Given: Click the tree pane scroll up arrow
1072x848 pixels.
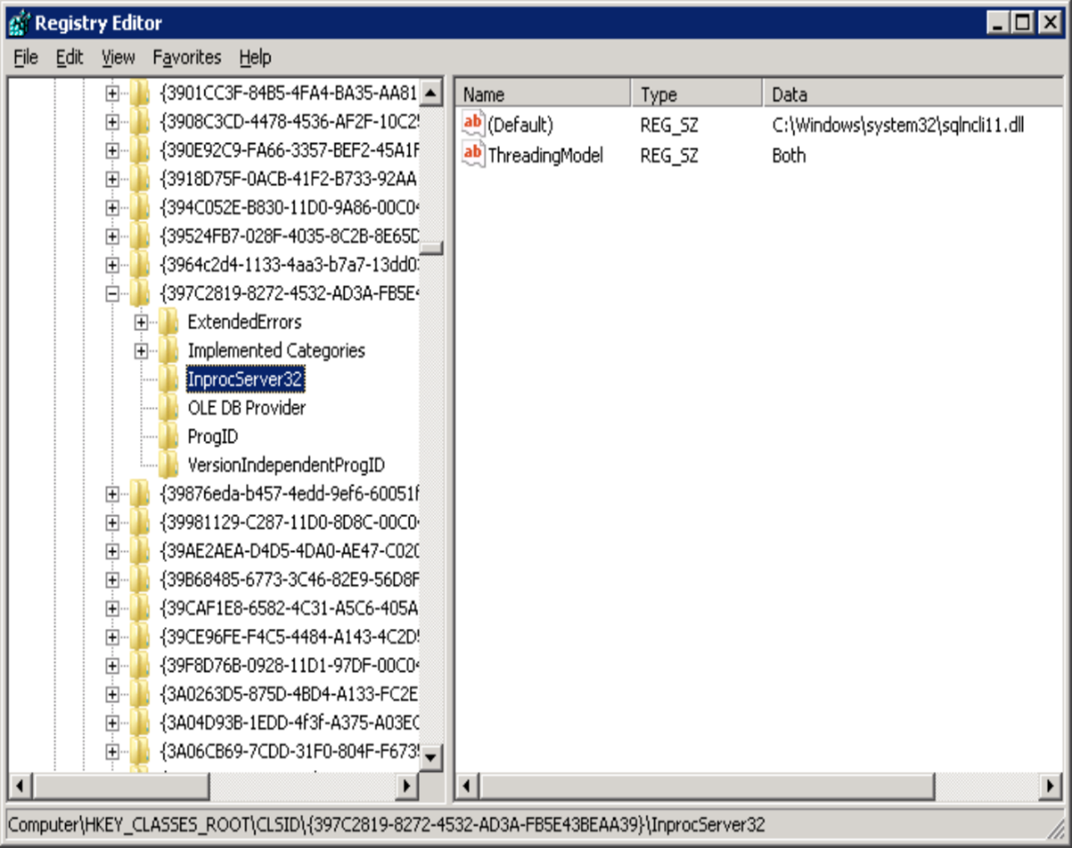Looking at the screenshot, I should pos(431,92).
